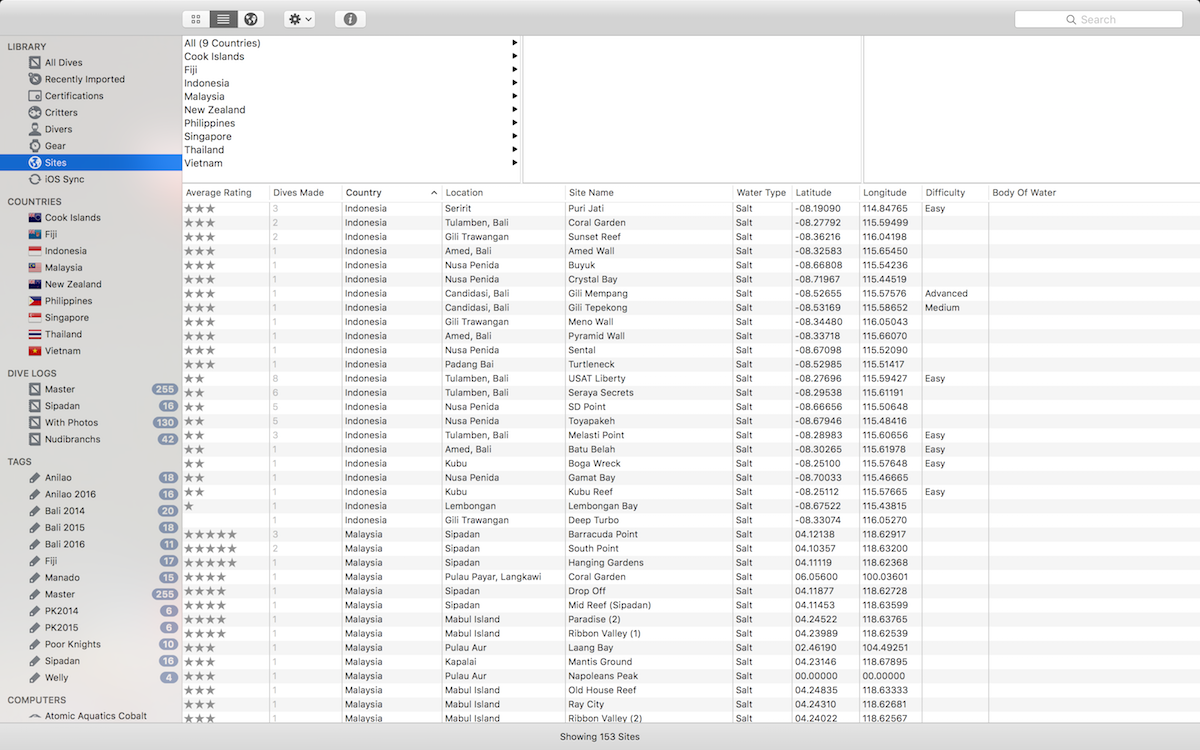Screen dimensions: 1200x750
Task: Select the Lembongan Bay site row
Action: [x=691, y=506]
